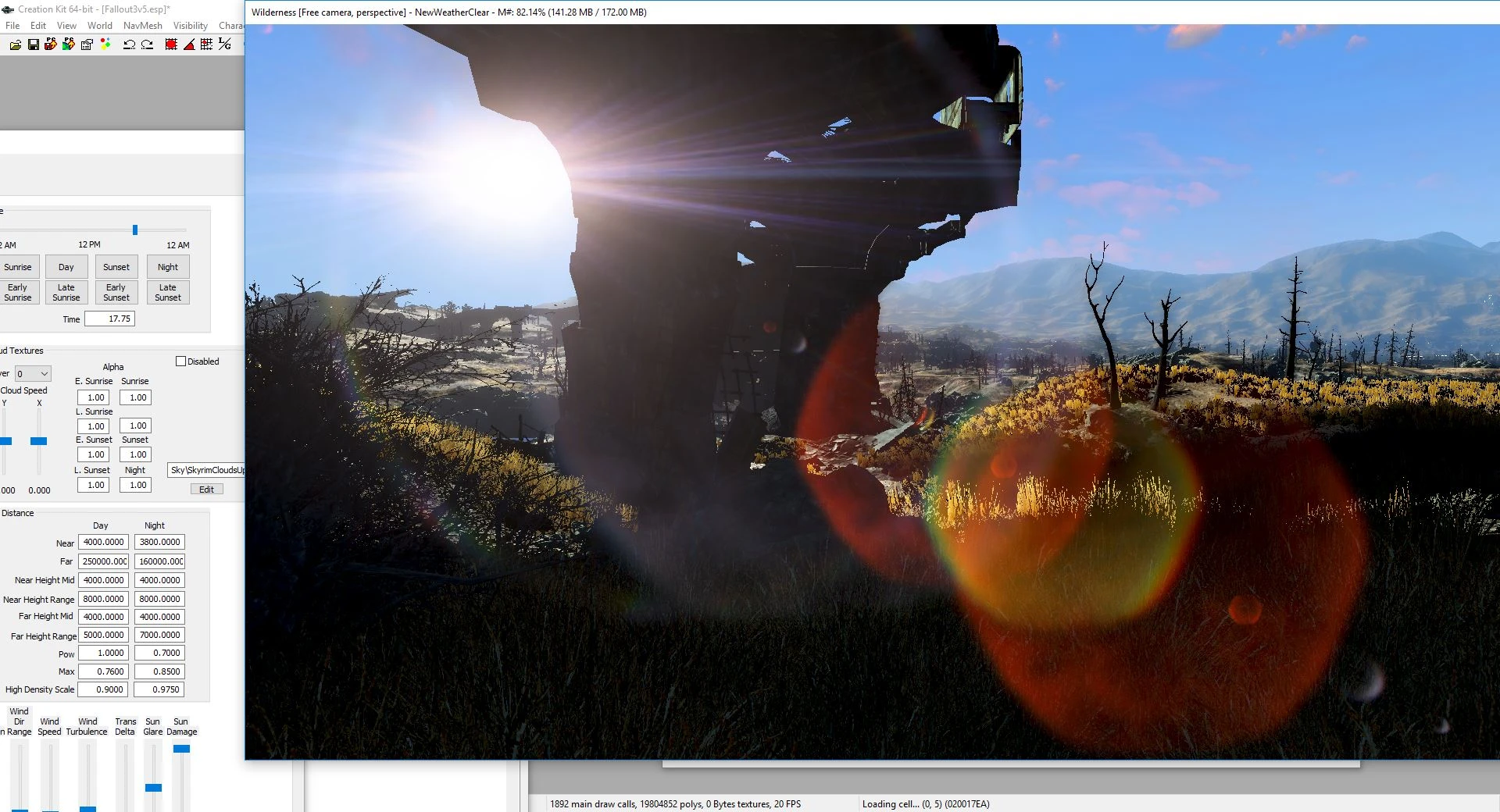Click the Edit button under cloud texture path
Viewport: 1500px width, 812px height.
coord(206,490)
